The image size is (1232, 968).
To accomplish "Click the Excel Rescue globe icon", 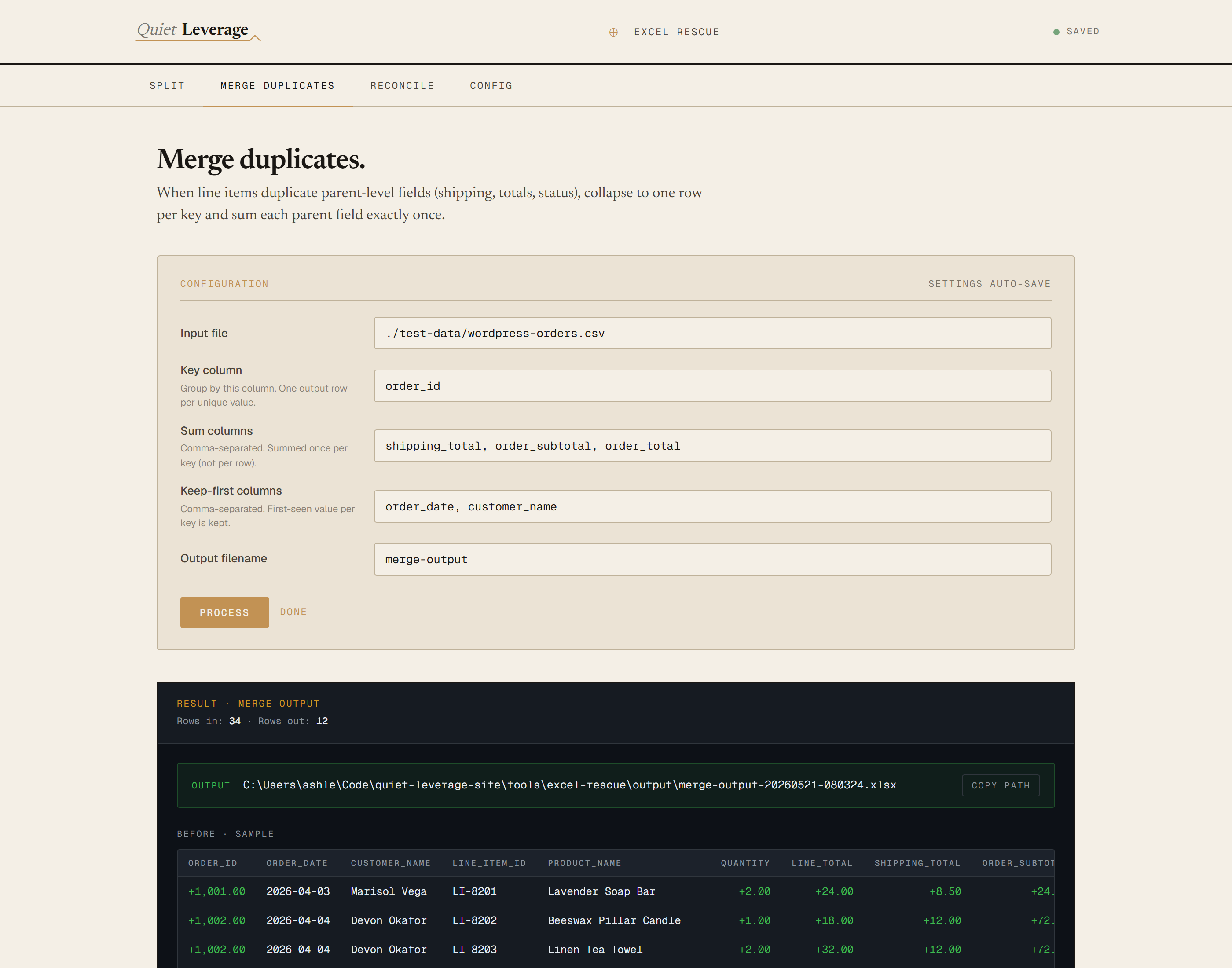I will click(613, 32).
